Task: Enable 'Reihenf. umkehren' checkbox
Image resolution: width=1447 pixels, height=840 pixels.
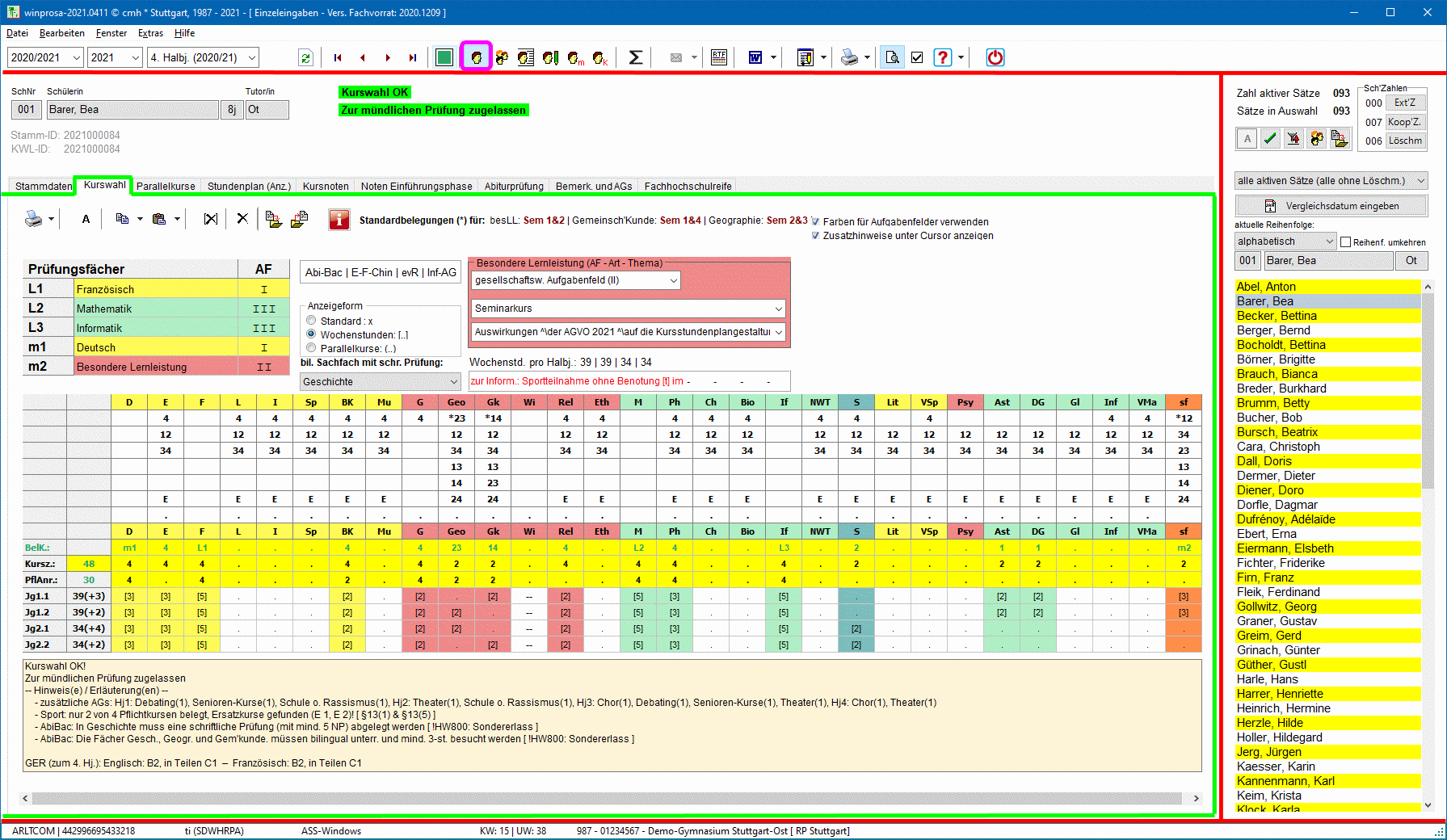Action: pos(1346,242)
